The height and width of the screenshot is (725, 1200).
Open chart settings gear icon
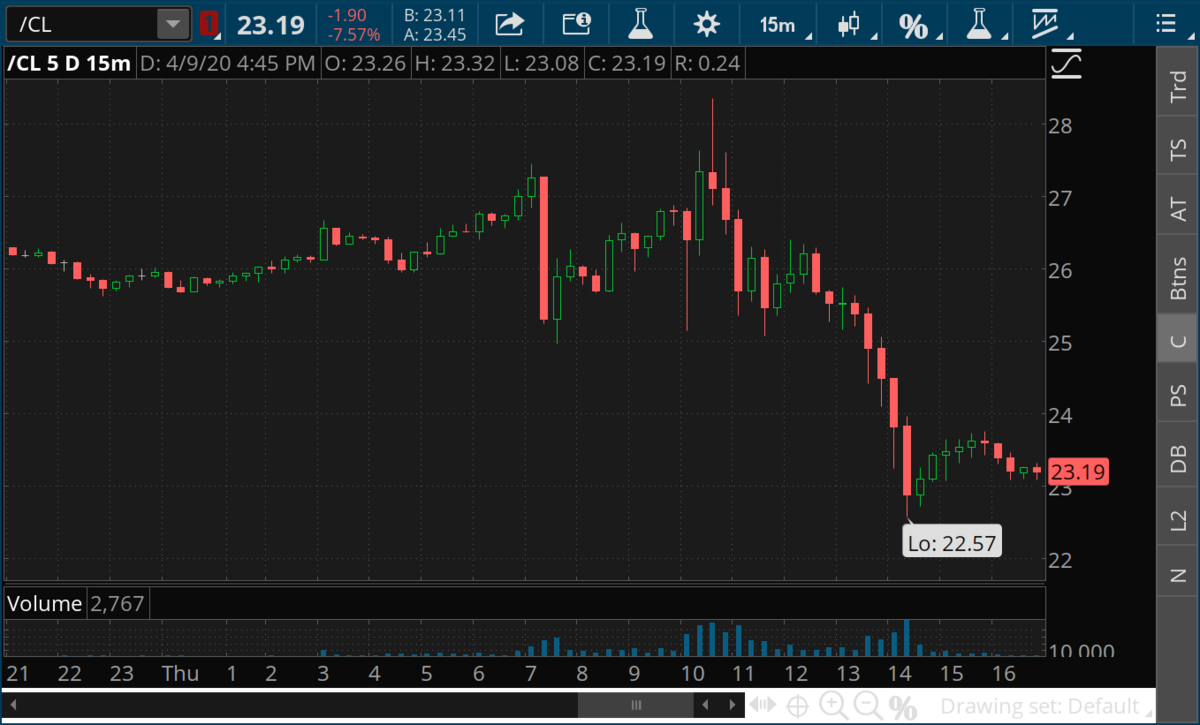(x=707, y=24)
